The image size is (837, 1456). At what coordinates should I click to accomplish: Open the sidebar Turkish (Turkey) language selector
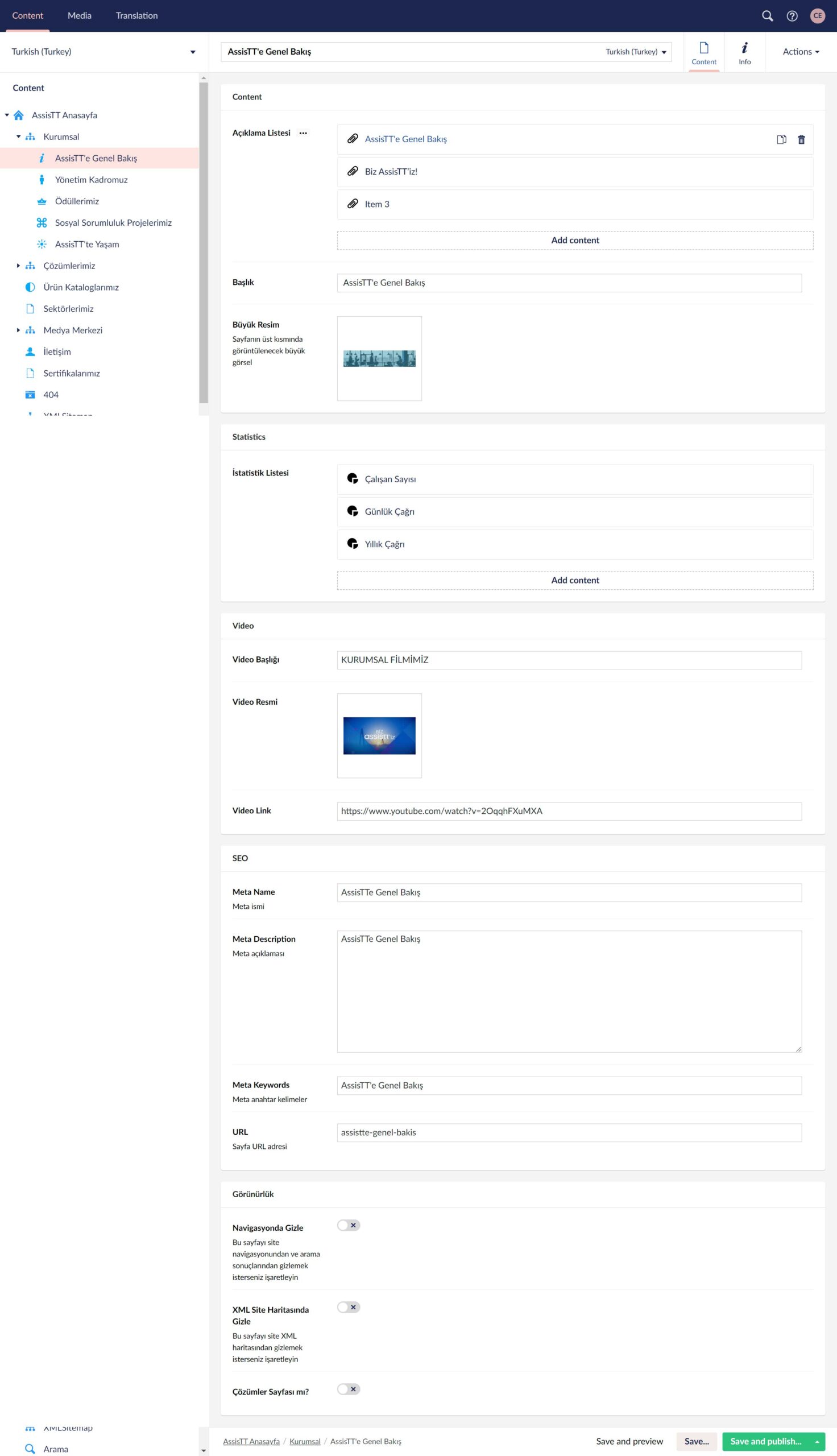click(x=103, y=52)
